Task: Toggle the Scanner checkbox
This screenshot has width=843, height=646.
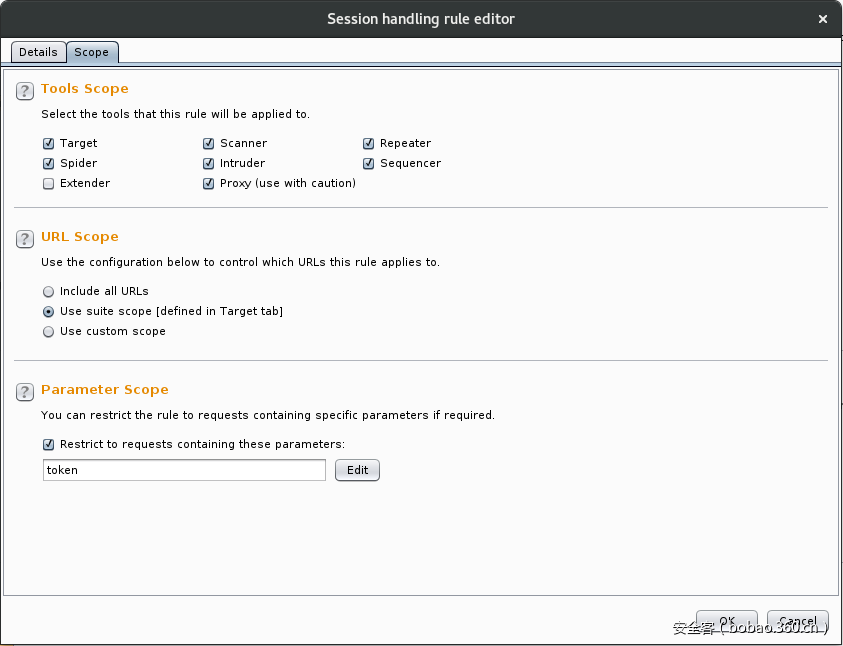Action: pos(209,144)
